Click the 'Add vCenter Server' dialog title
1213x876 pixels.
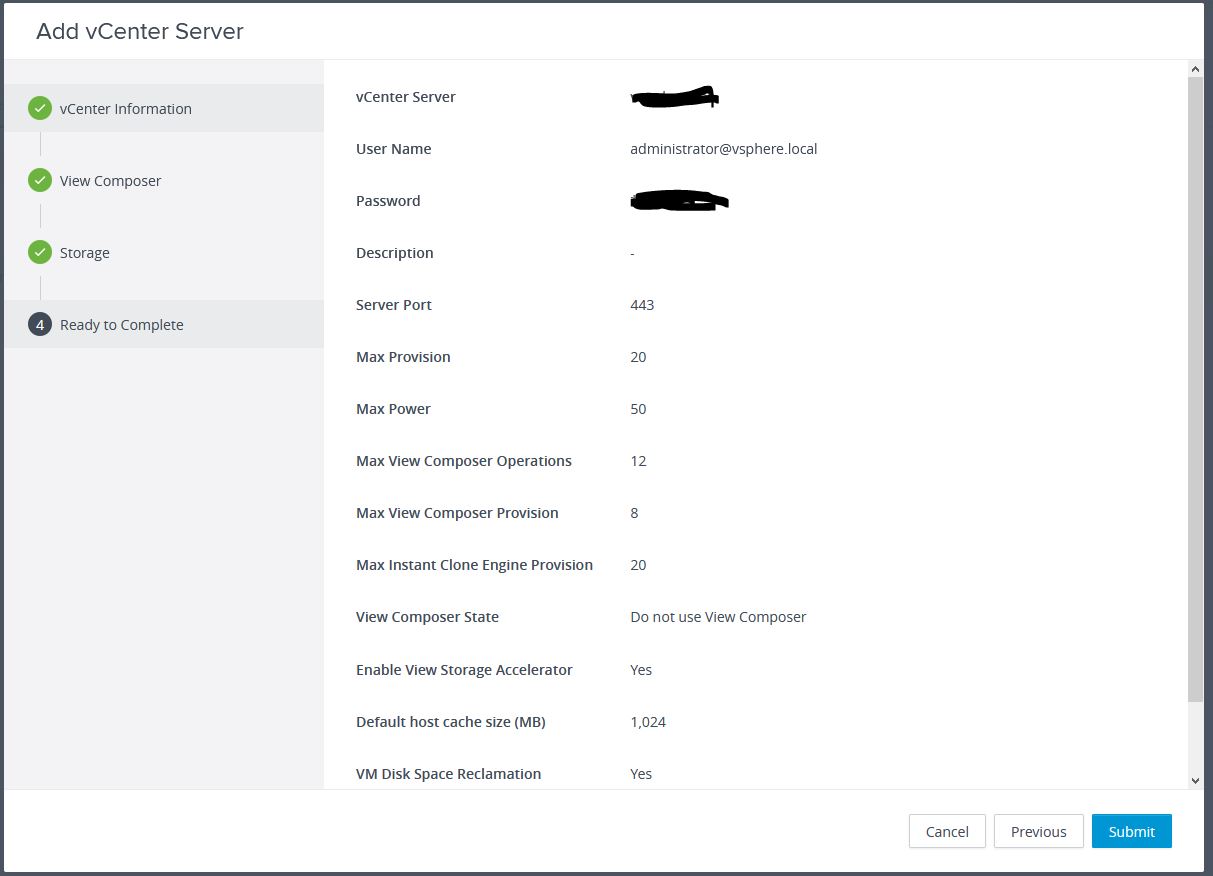(x=140, y=31)
